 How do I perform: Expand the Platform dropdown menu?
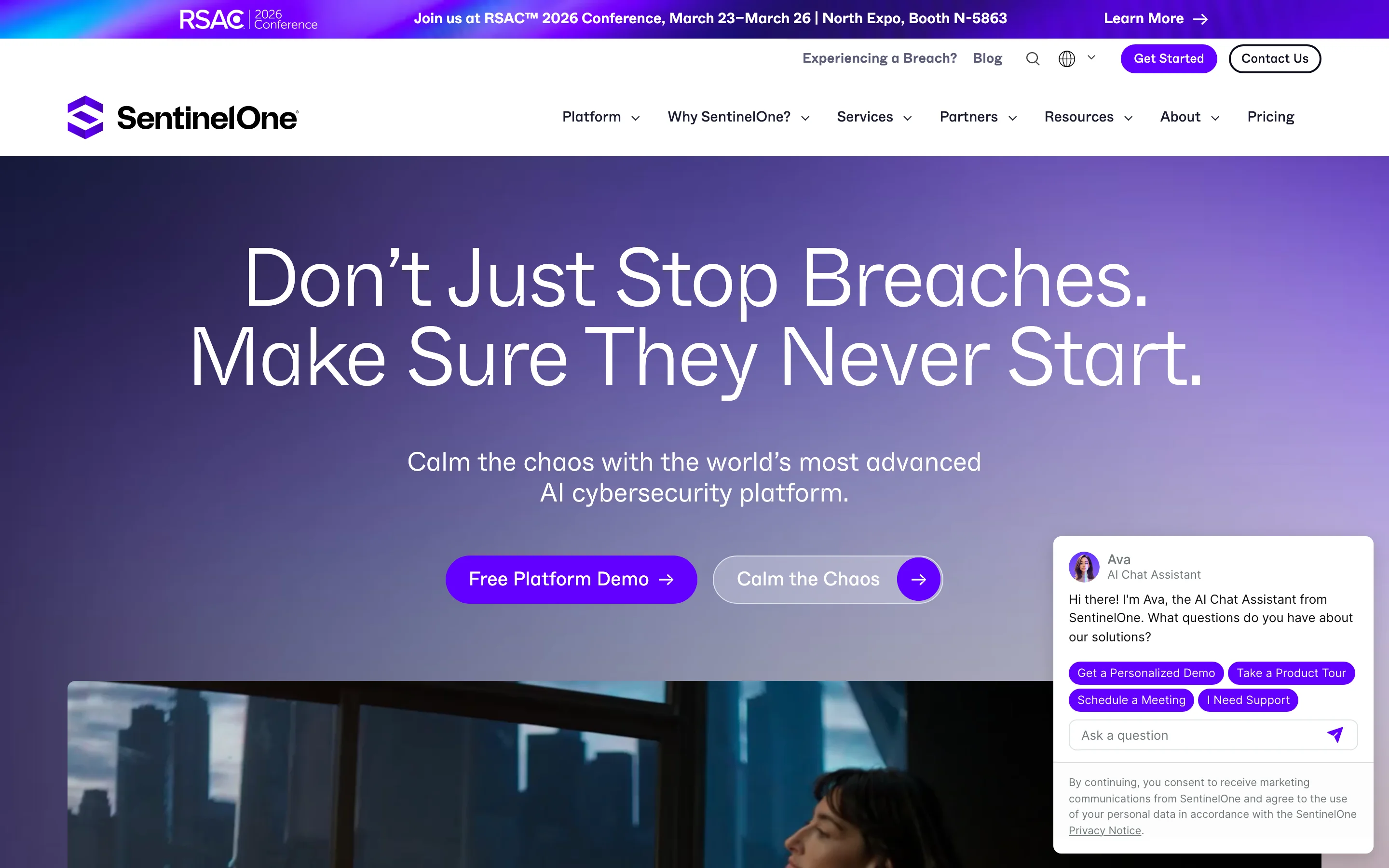click(x=601, y=117)
